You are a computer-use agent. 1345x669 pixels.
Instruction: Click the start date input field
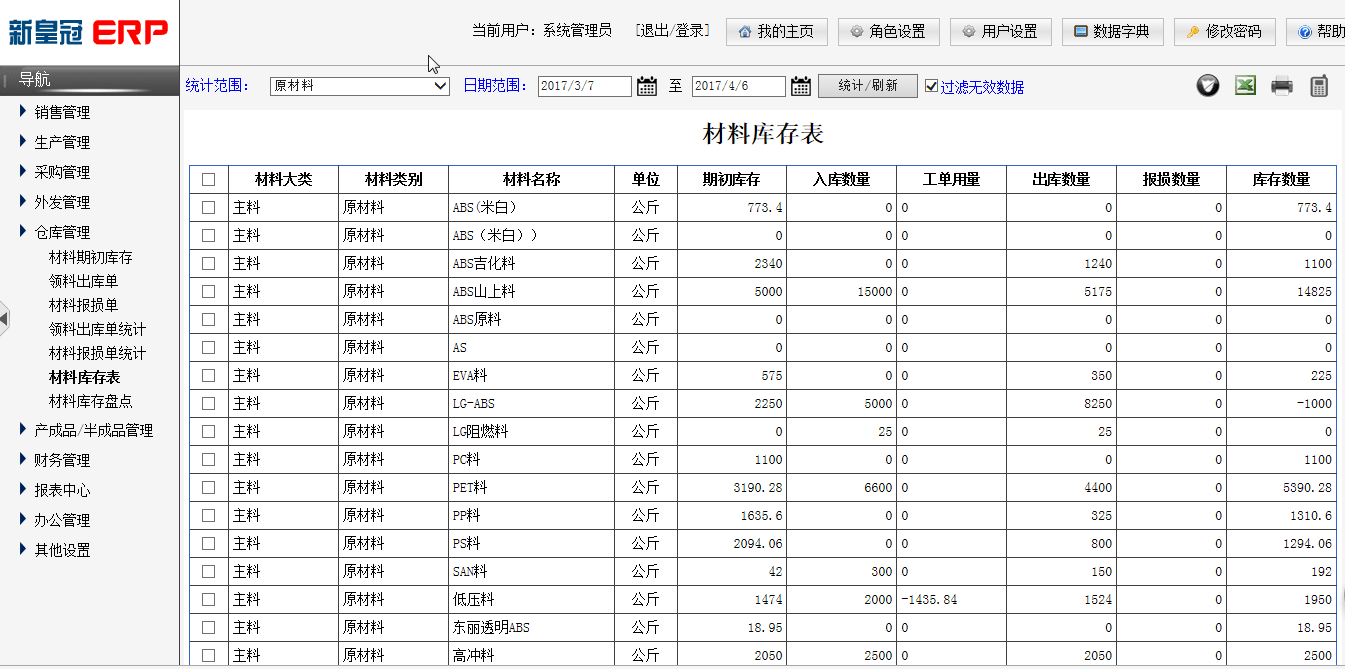pyautogui.click(x=584, y=87)
